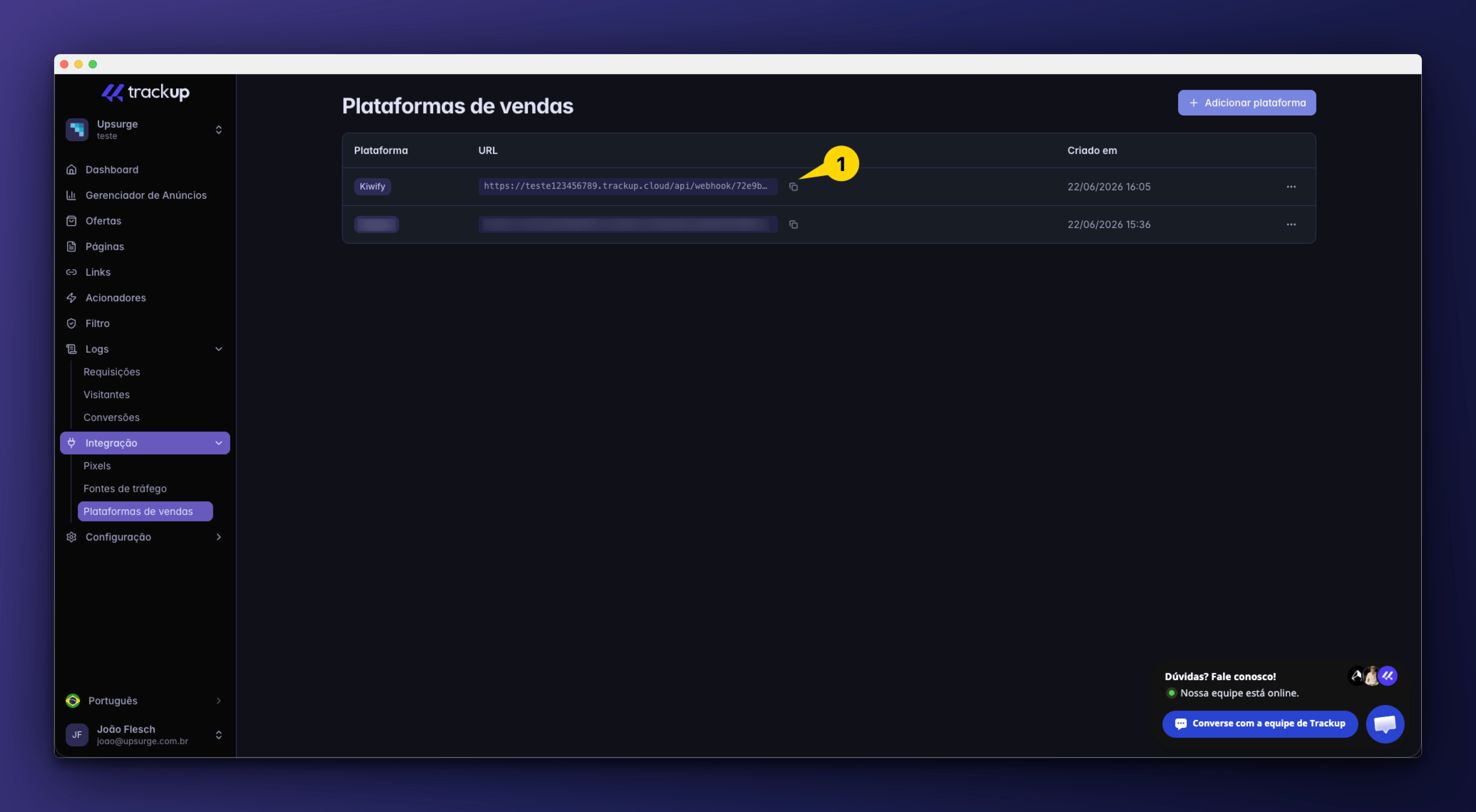Minimize the window with yellow button
The height and width of the screenshot is (812, 1476).
click(78, 64)
